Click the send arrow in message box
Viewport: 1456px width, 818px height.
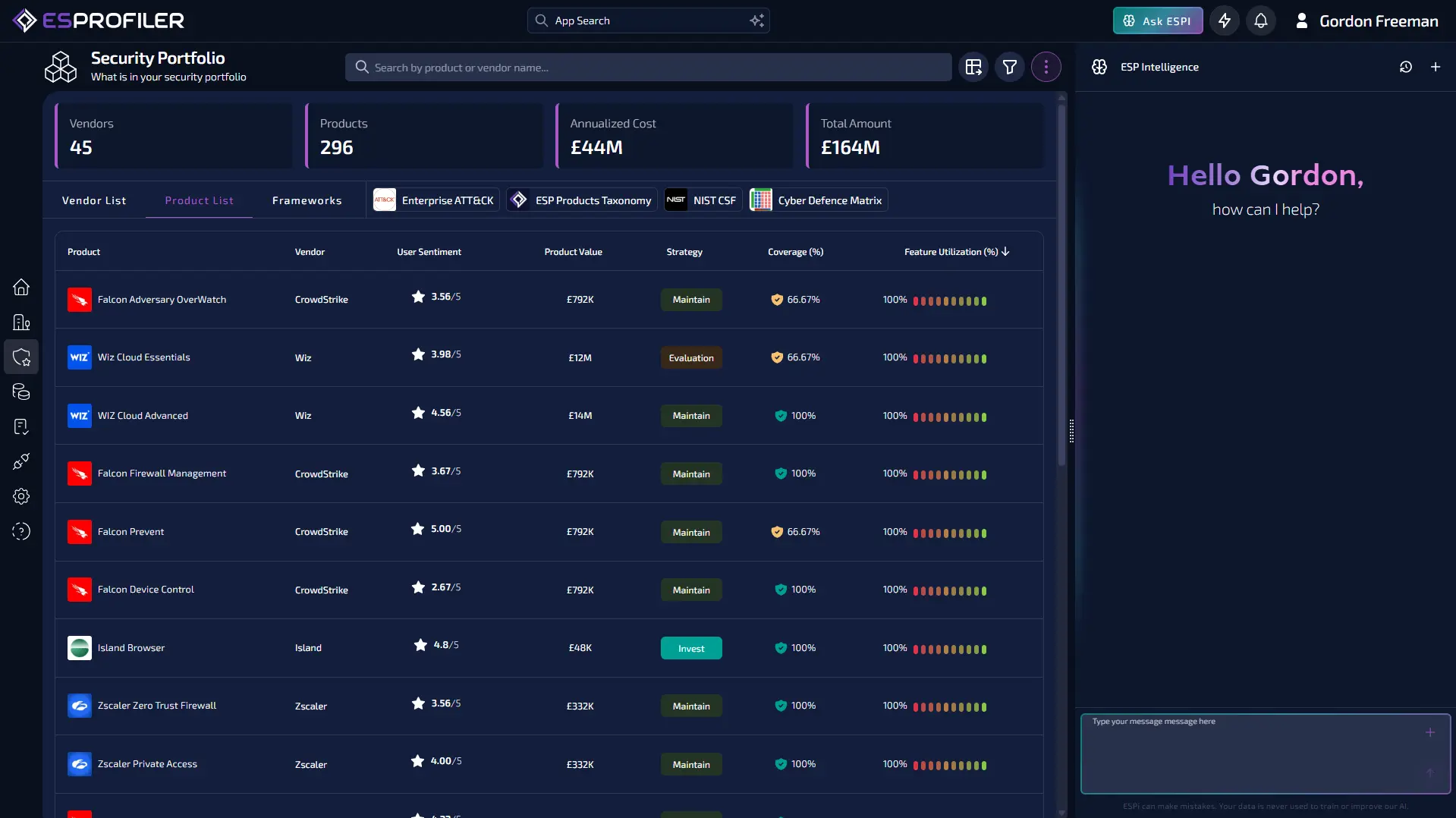pos(1430,772)
